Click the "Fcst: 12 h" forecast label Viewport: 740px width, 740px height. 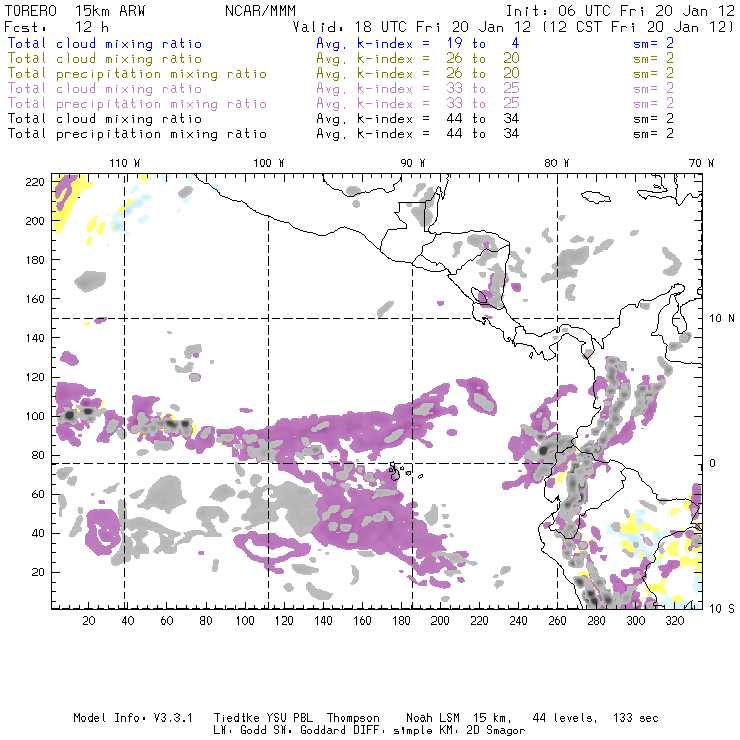point(56,27)
